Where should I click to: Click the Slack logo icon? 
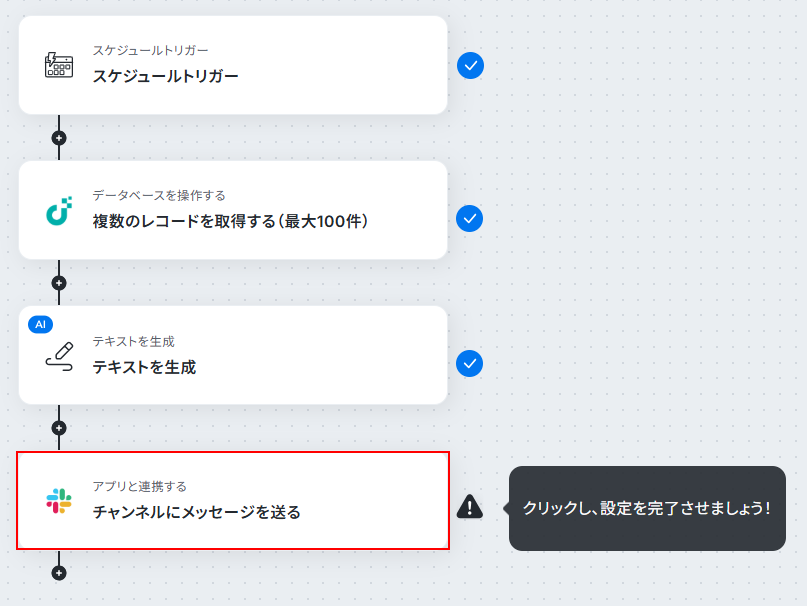(x=59, y=501)
